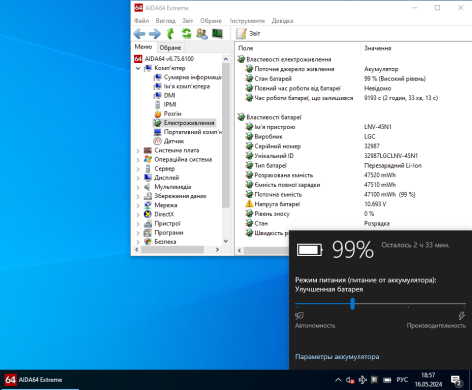
Task: Click the РУС language indicator
Action: point(402,380)
